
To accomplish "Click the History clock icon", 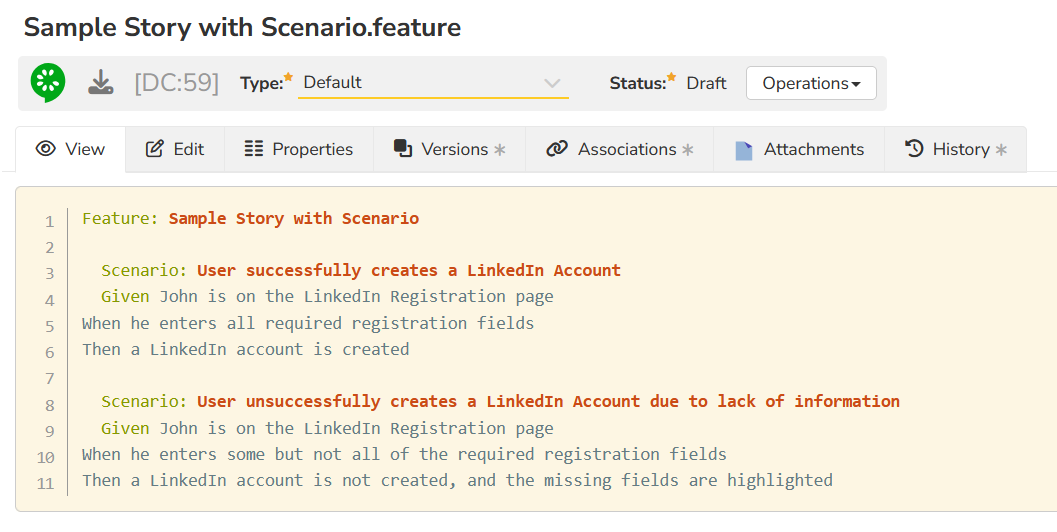I will coord(914,149).
